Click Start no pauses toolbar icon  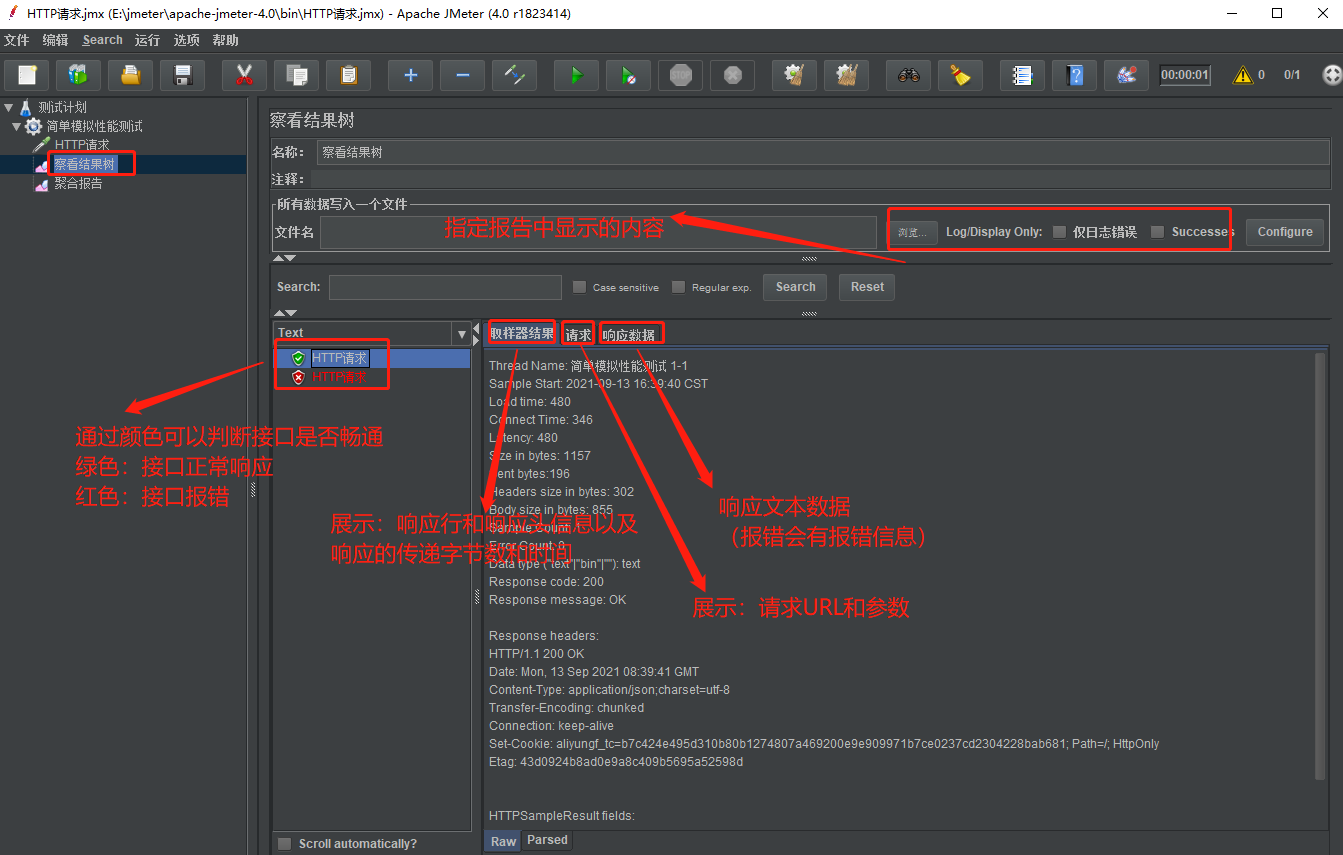pyautogui.click(x=628, y=75)
